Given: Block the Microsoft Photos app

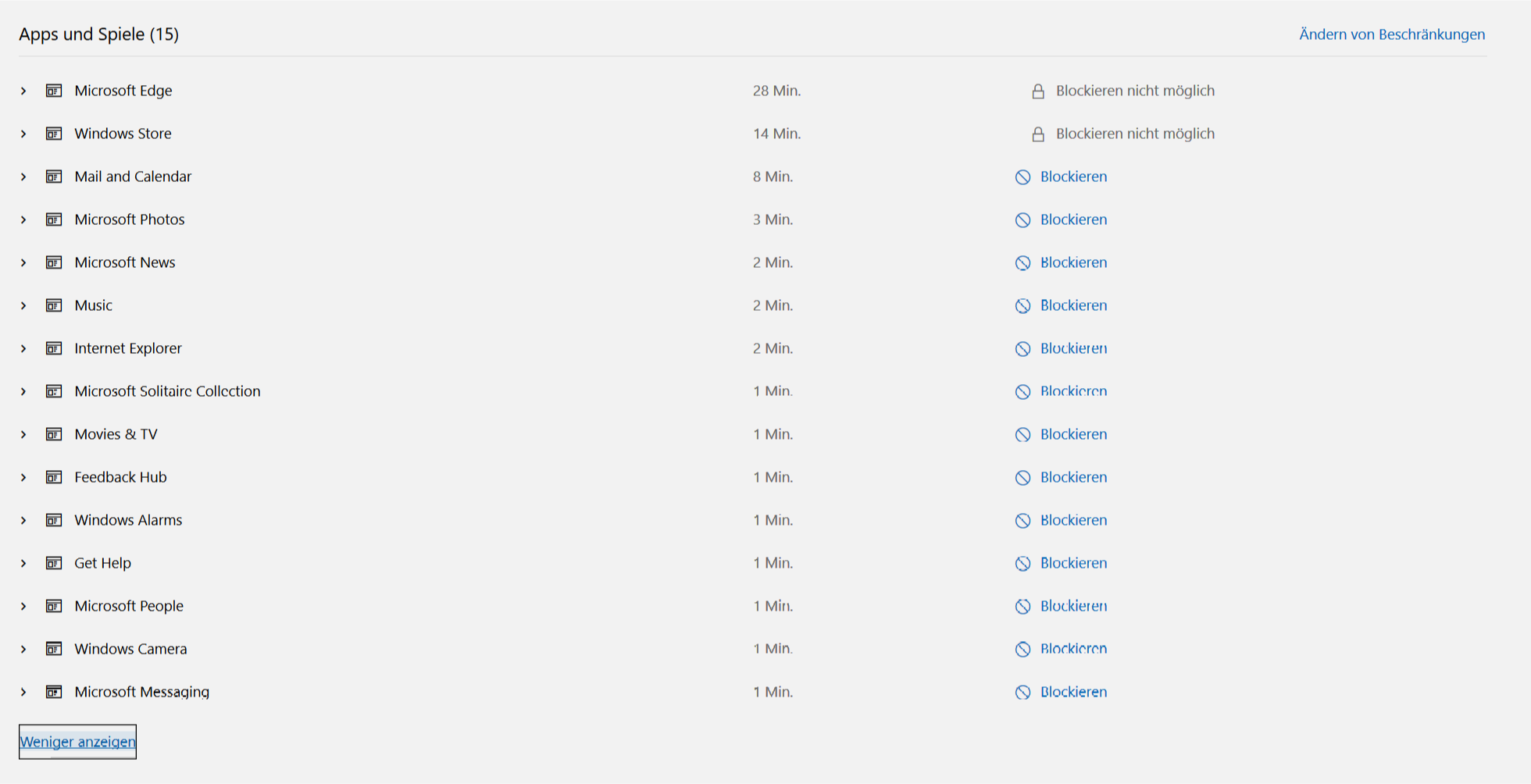Looking at the screenshot, I should pyautogui.click(x=1062, y=219).
